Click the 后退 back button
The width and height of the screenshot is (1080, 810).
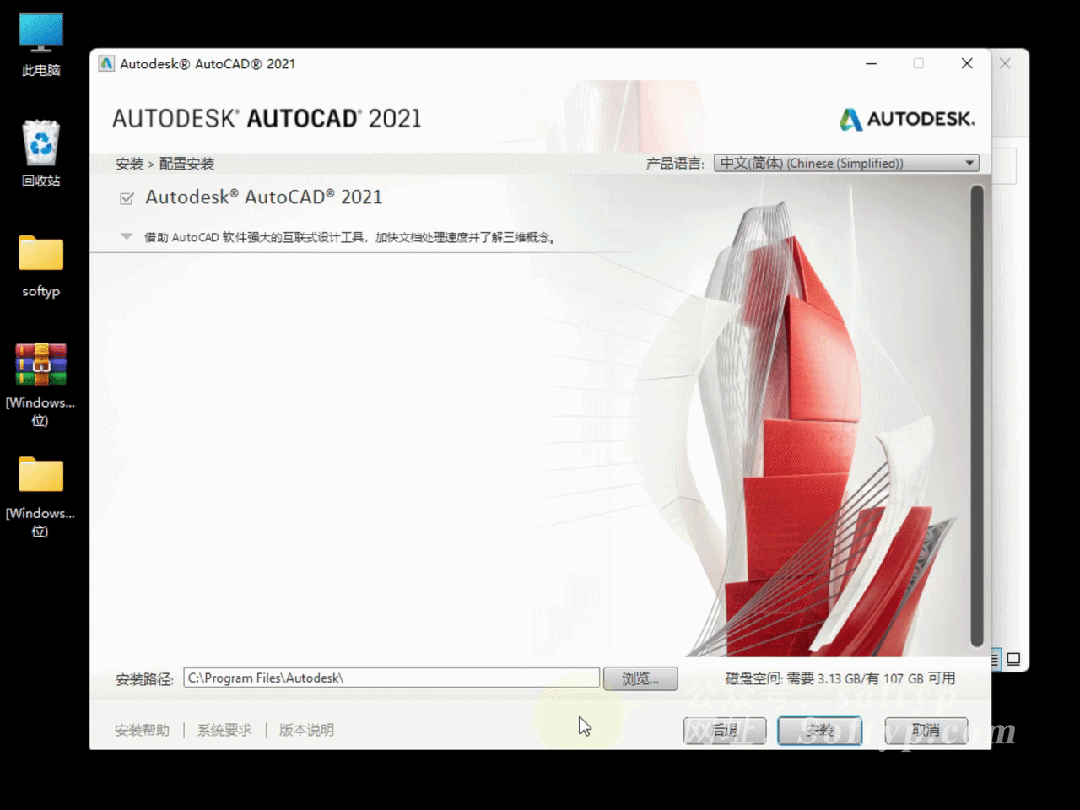pyautogui.click(x=725, y=730)
